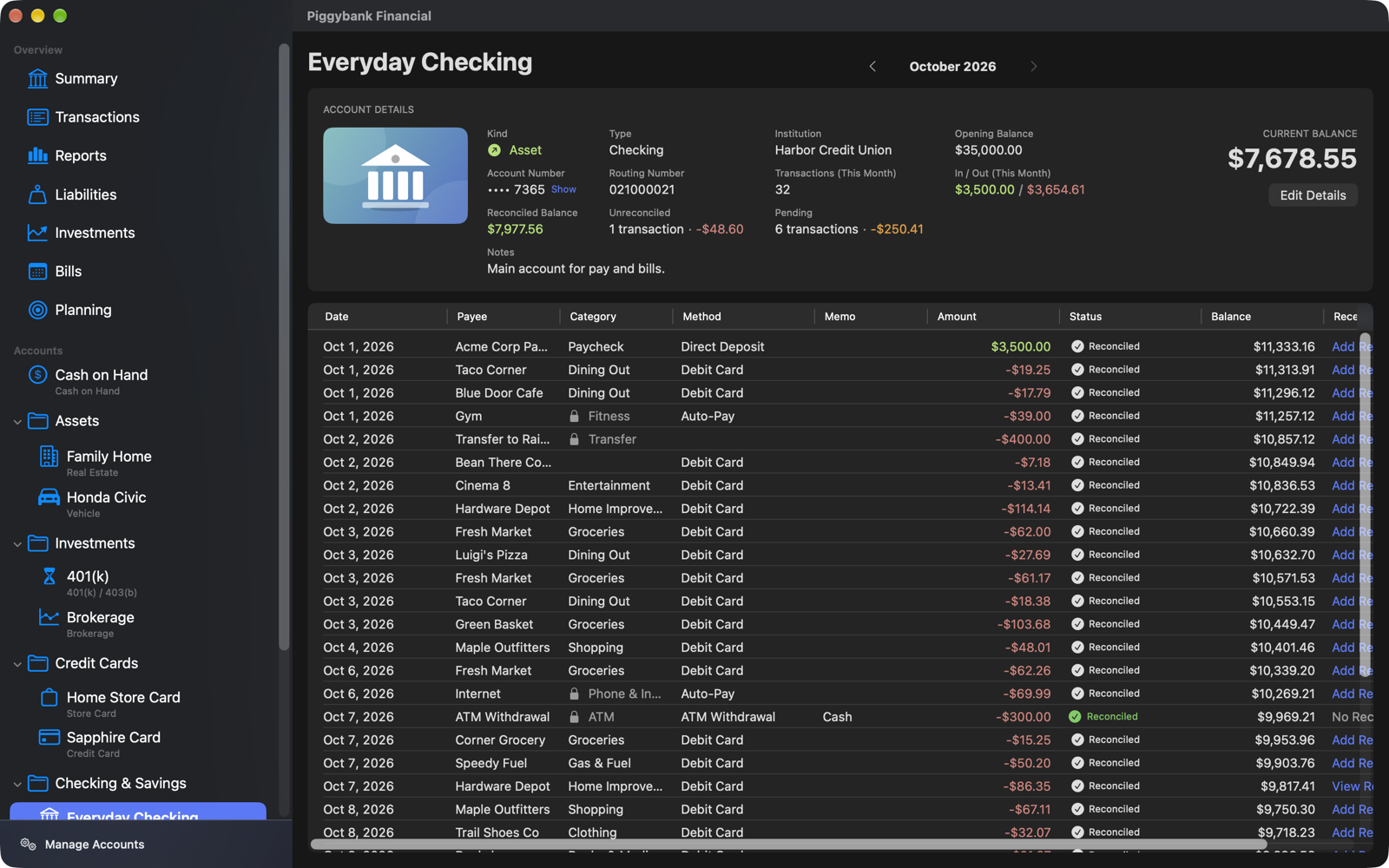The width and height of the screenshot is (1389, 868).
Task: Click the Brokerage chart icon
Action: (x=49, y=617)
